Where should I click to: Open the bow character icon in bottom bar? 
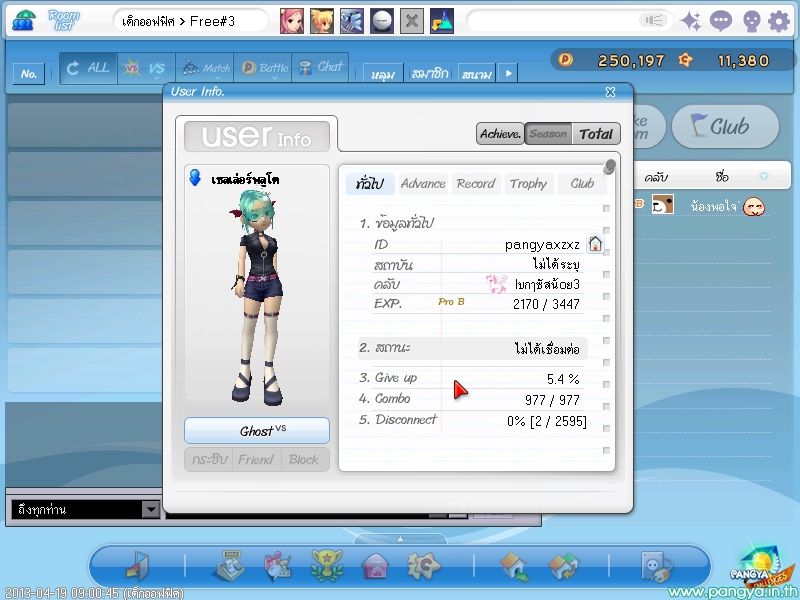tap(278, 565)
